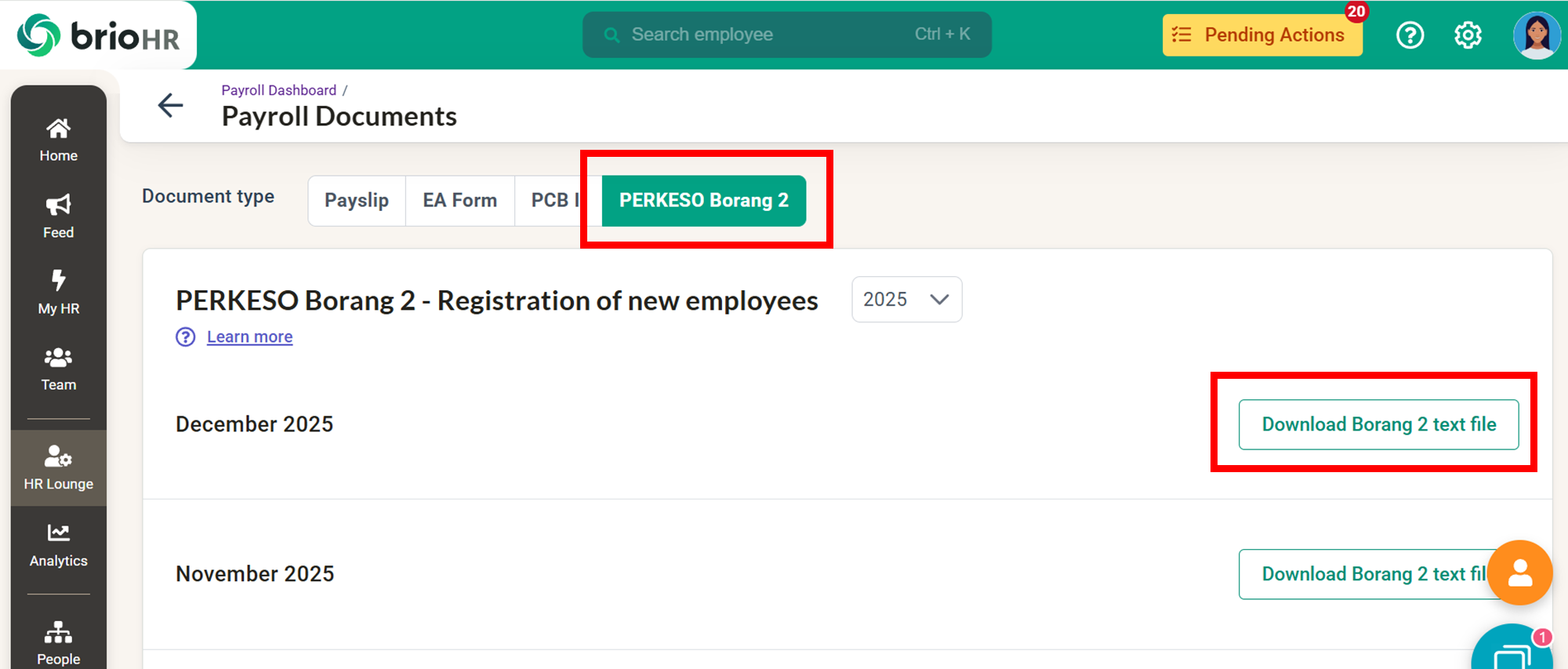
Task: Click the back arrow beside Payroll Documents
Action: point(170,105)
